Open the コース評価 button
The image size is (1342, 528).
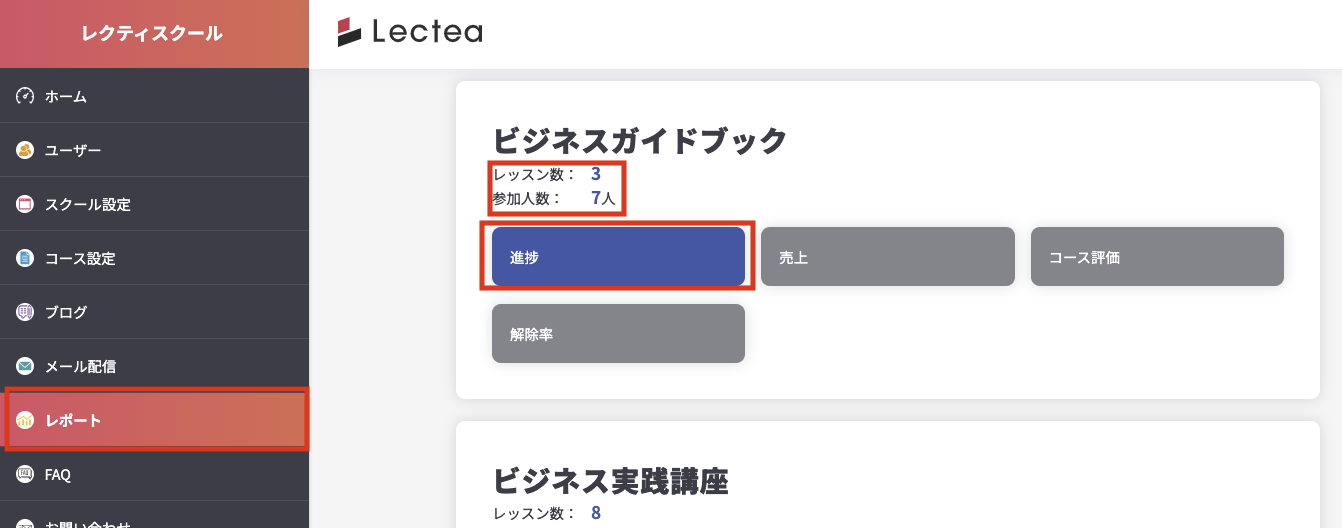tap(1156, 257)
